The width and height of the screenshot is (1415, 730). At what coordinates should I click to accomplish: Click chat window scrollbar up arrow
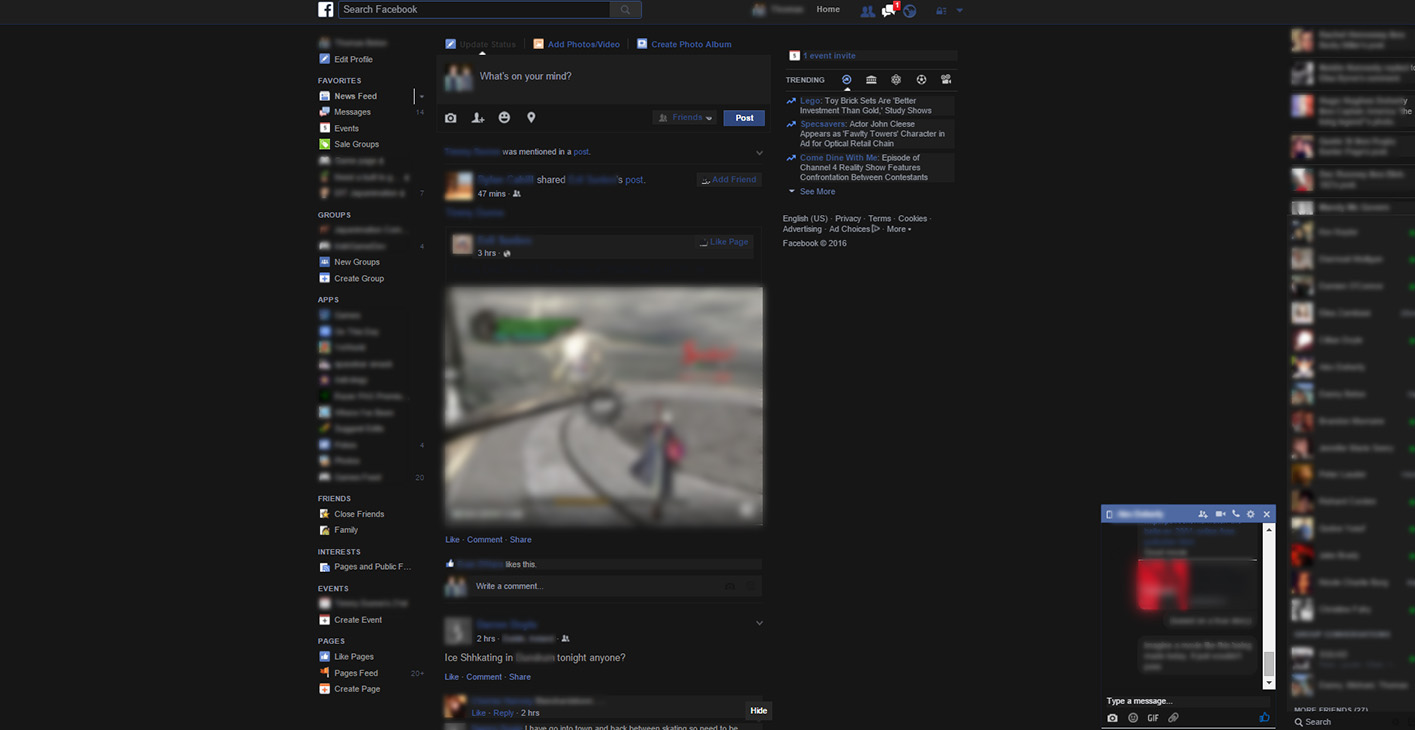coord(1269,529)
